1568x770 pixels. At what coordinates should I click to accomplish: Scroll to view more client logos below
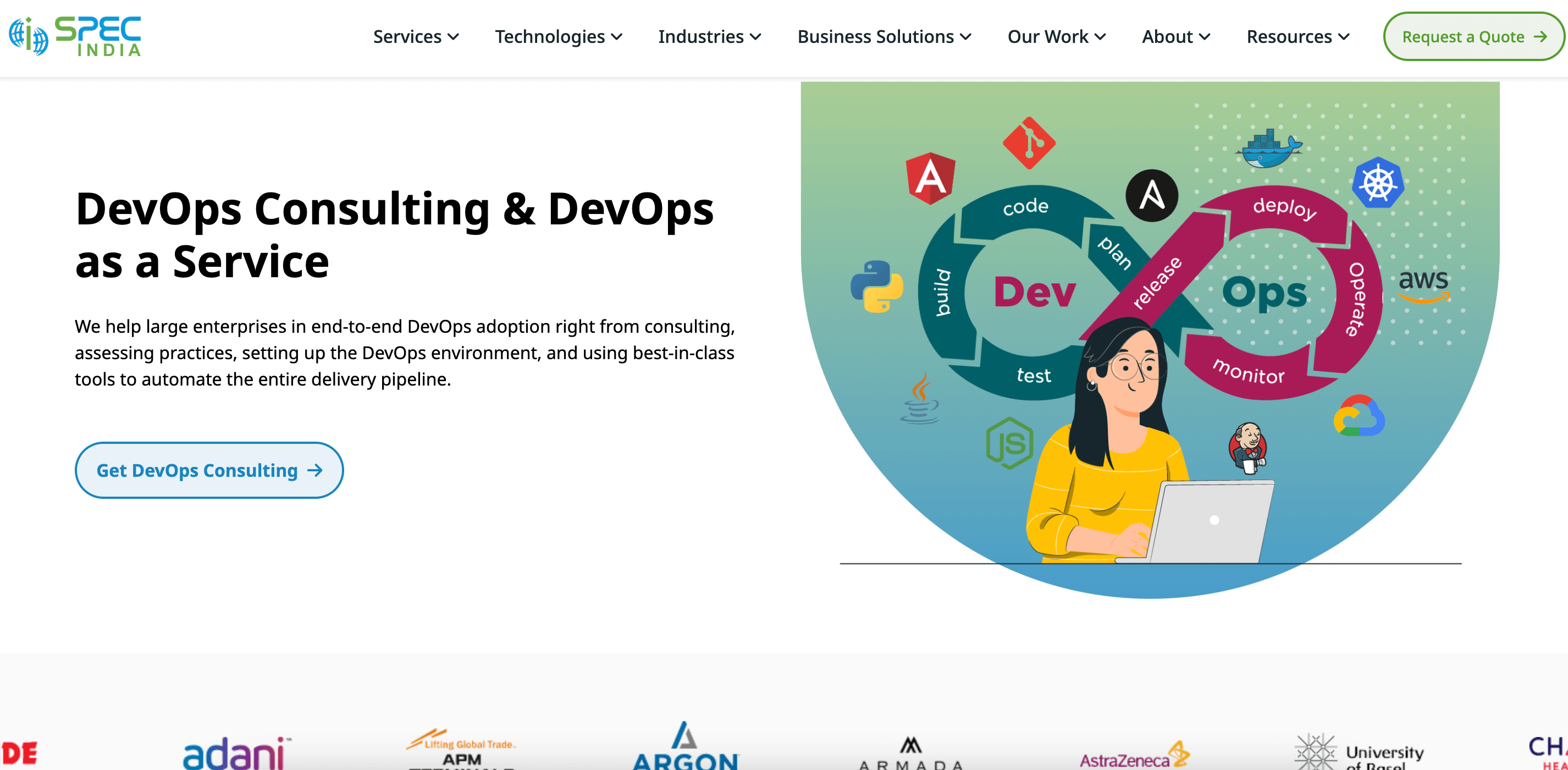tap(784, 751)
